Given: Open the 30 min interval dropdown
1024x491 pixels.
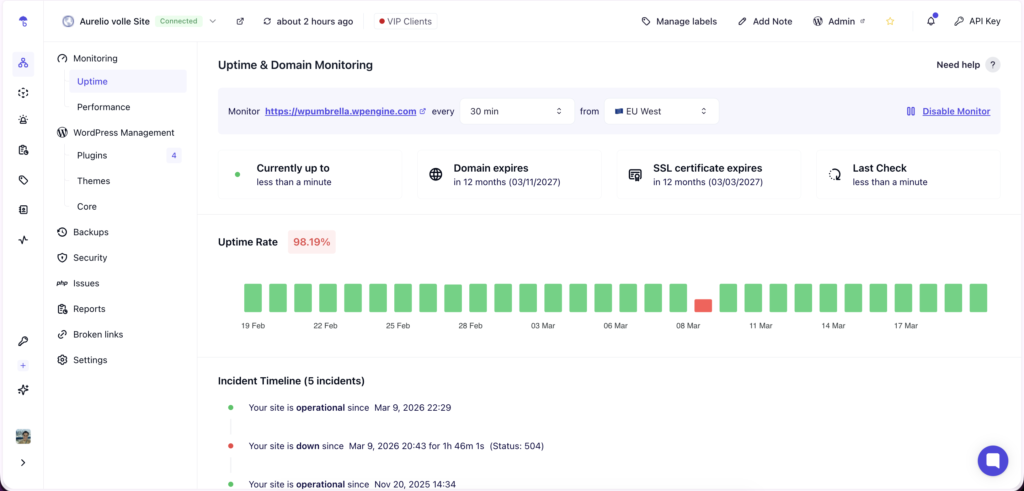Looking at the screenshot, I should pyautogui.click(x=516, y=111).
